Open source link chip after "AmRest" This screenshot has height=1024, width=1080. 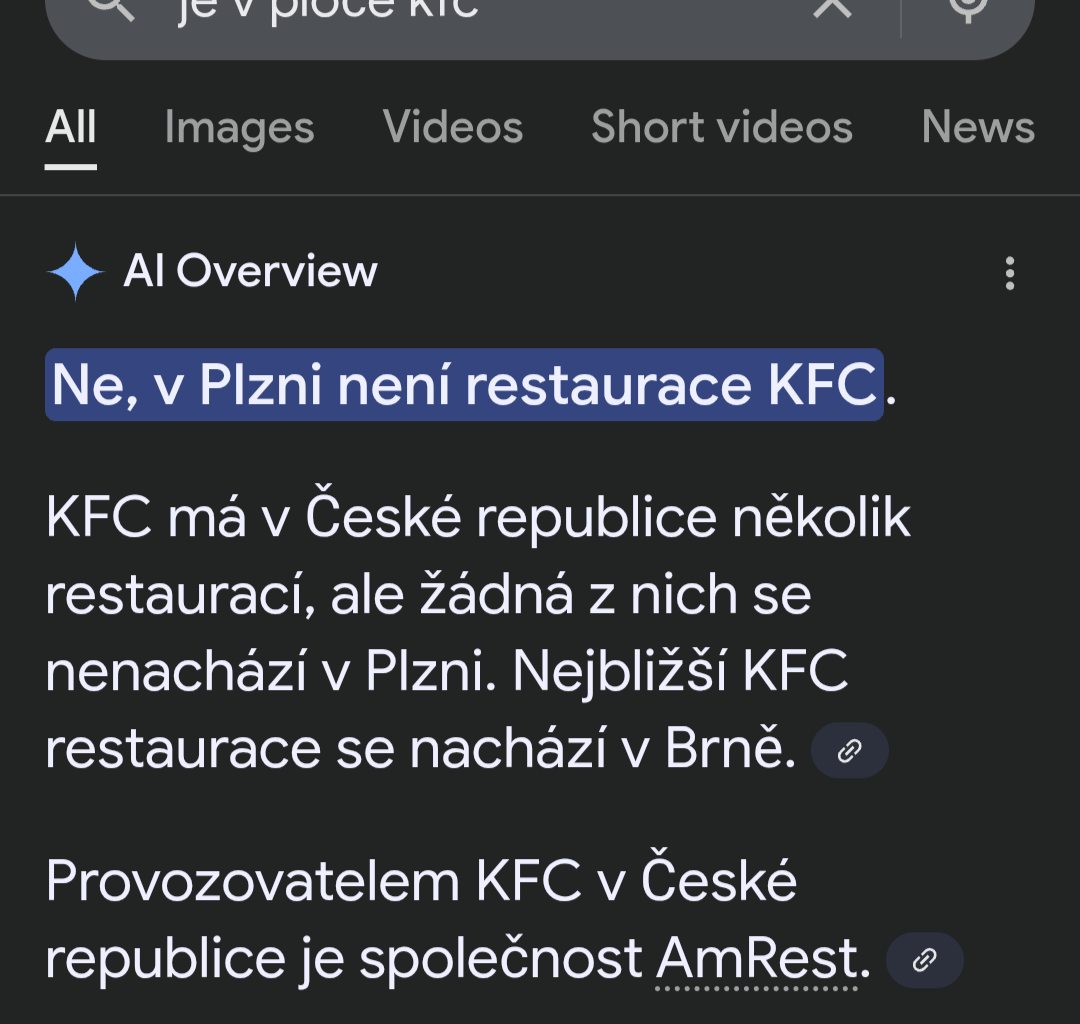(925, 961)
